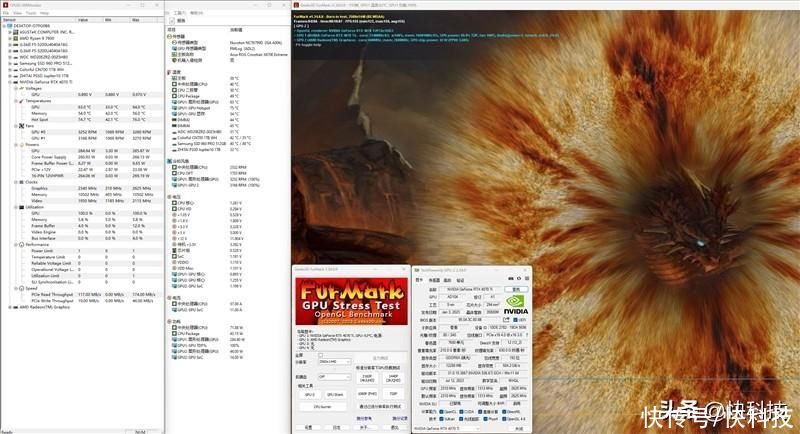Image resolution: width=800 pixels, height=434 pixels.
Task: Open the FurMark anti-aliasing dropdown set to Off
Action: click(335, 377)
